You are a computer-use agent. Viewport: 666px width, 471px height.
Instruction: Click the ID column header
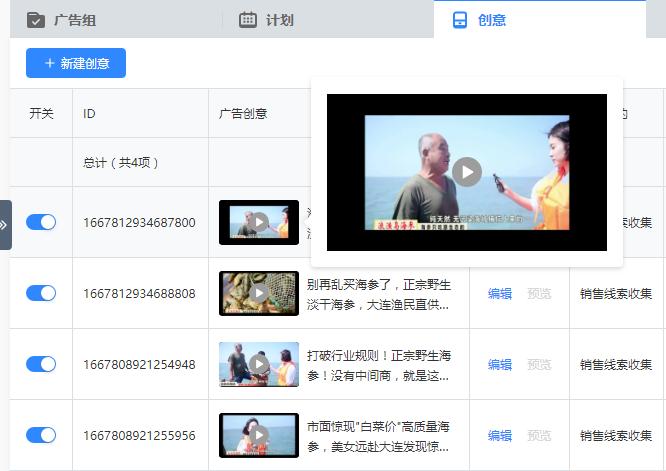click(x=89, y=113)
